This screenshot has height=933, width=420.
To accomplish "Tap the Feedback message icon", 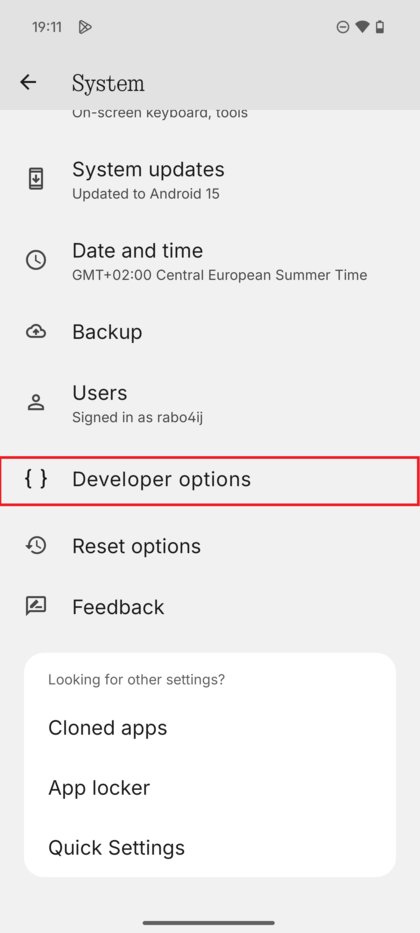I will (x=36, y=606).
